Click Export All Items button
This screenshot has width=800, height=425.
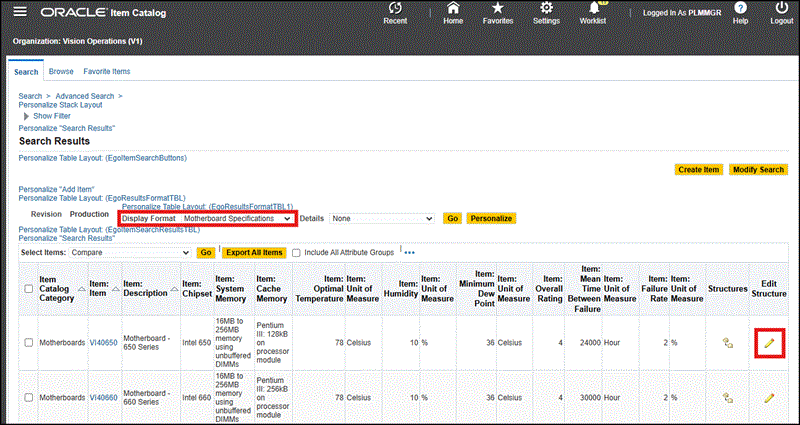pyautogui.click(x=254, y=253)
